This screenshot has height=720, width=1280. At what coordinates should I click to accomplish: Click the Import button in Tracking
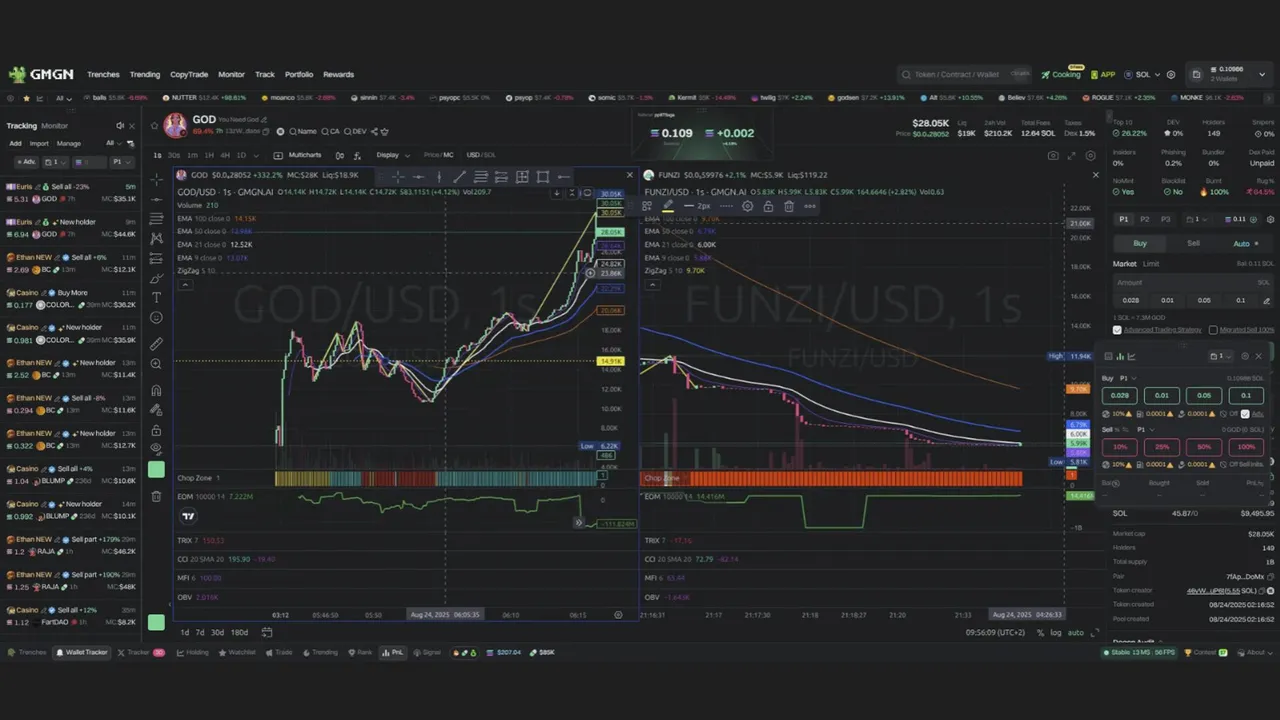click(x=39, y=143)
